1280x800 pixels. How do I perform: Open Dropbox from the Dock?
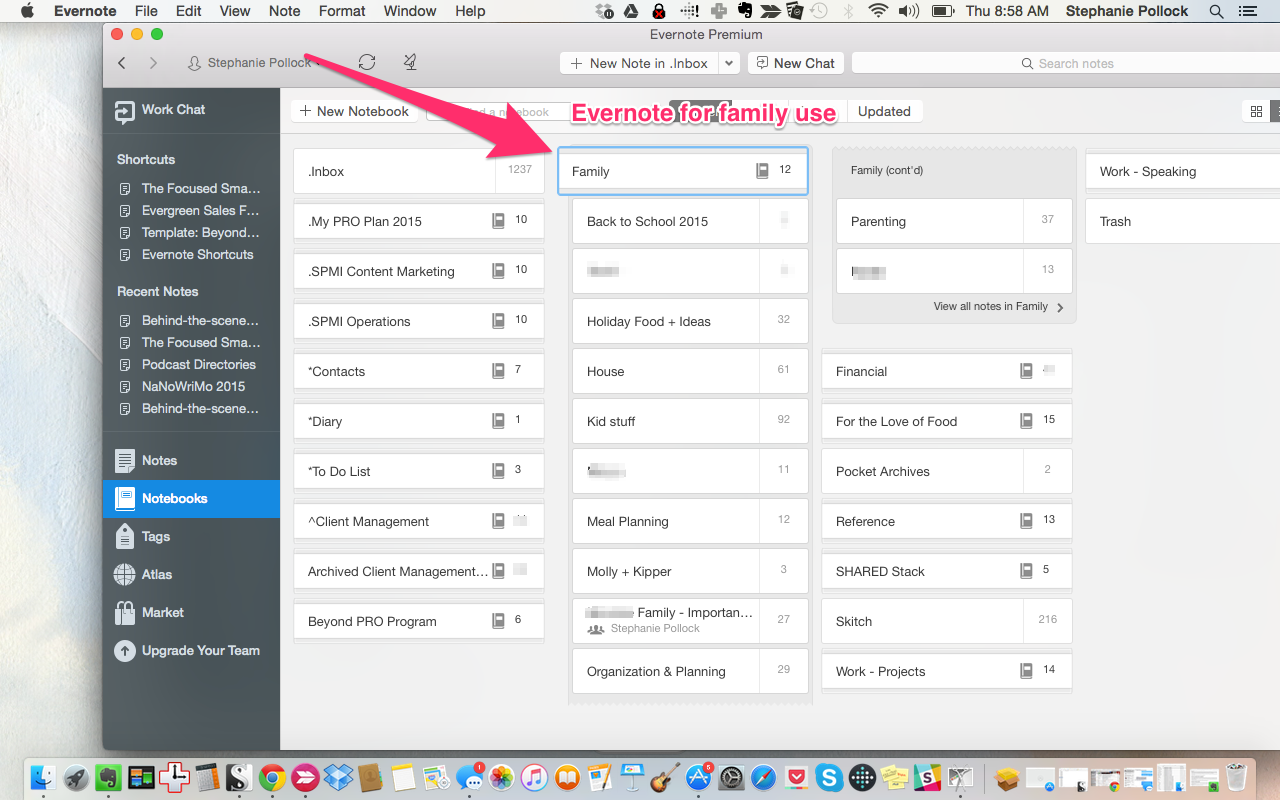pyautogui.click(x=338, y=777)
